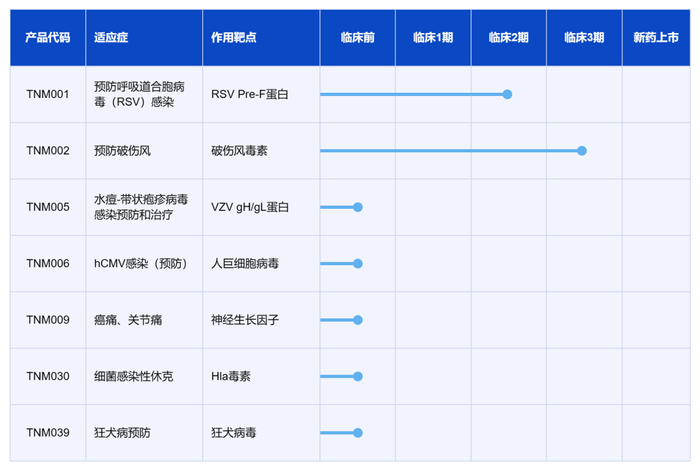The width and height of the screenshot is (700, 472).
Task: Click the 神经生长因子 target cell
Action: coord(261,320)
